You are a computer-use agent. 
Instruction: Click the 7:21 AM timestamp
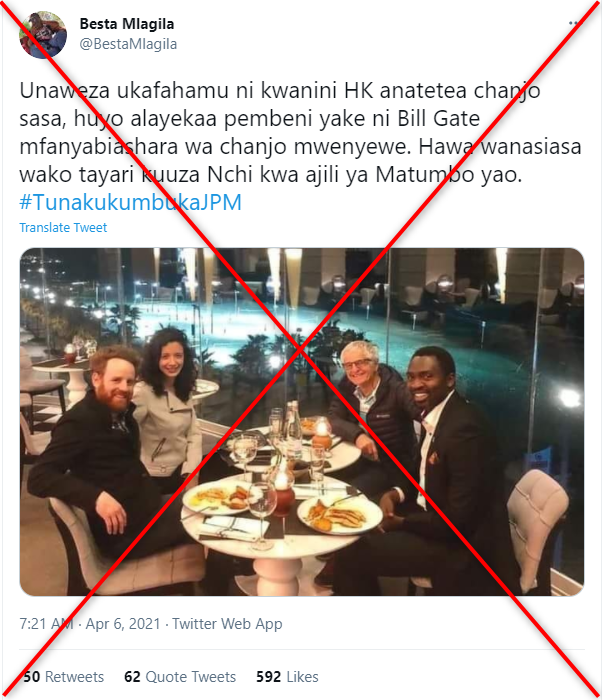(x=46, y=624)
